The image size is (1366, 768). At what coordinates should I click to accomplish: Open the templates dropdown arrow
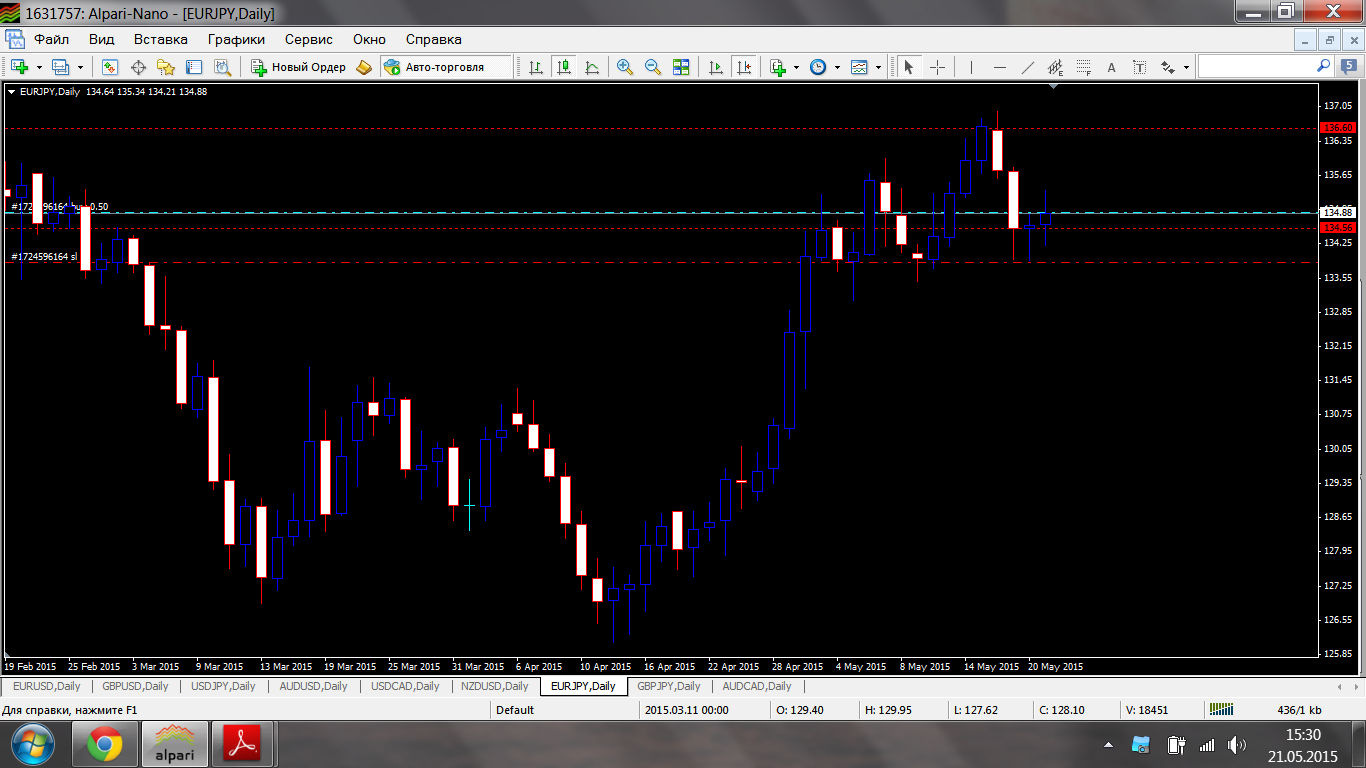click(x=878, y=67)
